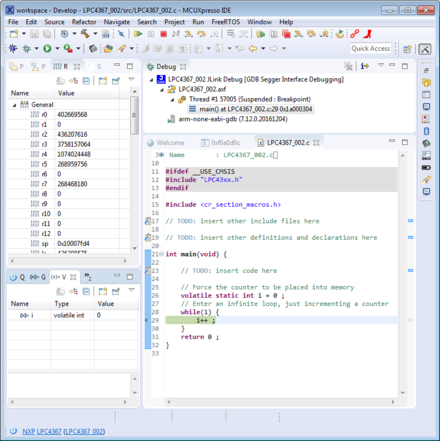The image size is (440, 441).
Task: Show hidden tabs via »2 chevron
Action: [x=88, y=276]
